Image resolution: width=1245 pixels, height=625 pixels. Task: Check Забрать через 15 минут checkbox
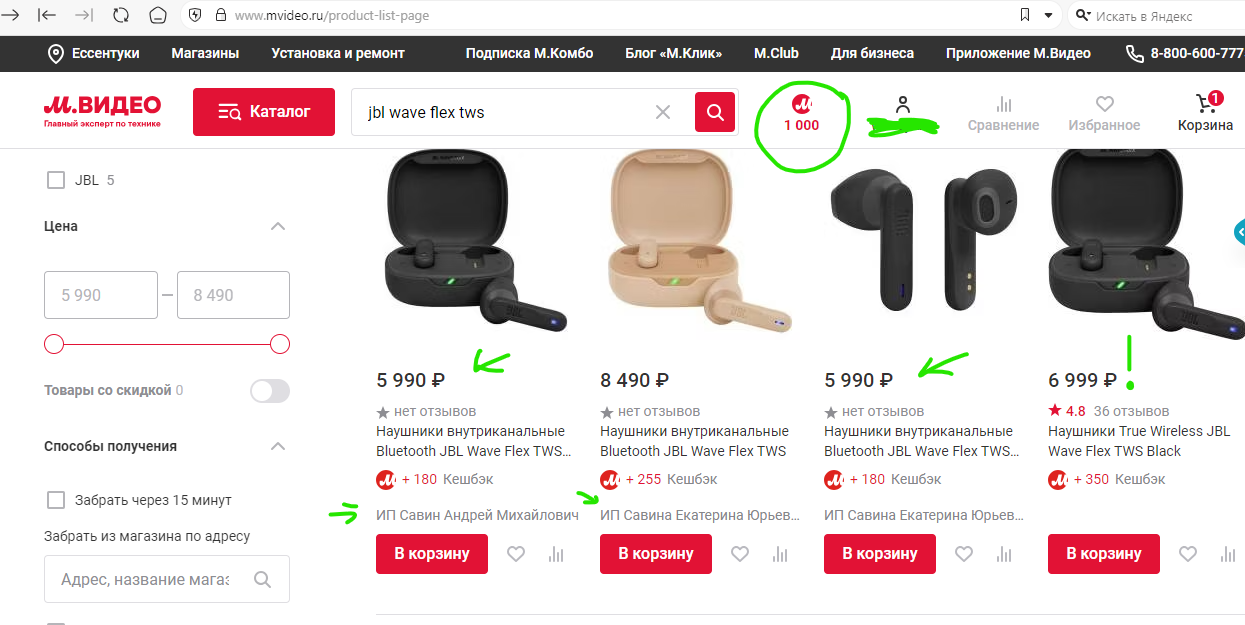point(56,500)
